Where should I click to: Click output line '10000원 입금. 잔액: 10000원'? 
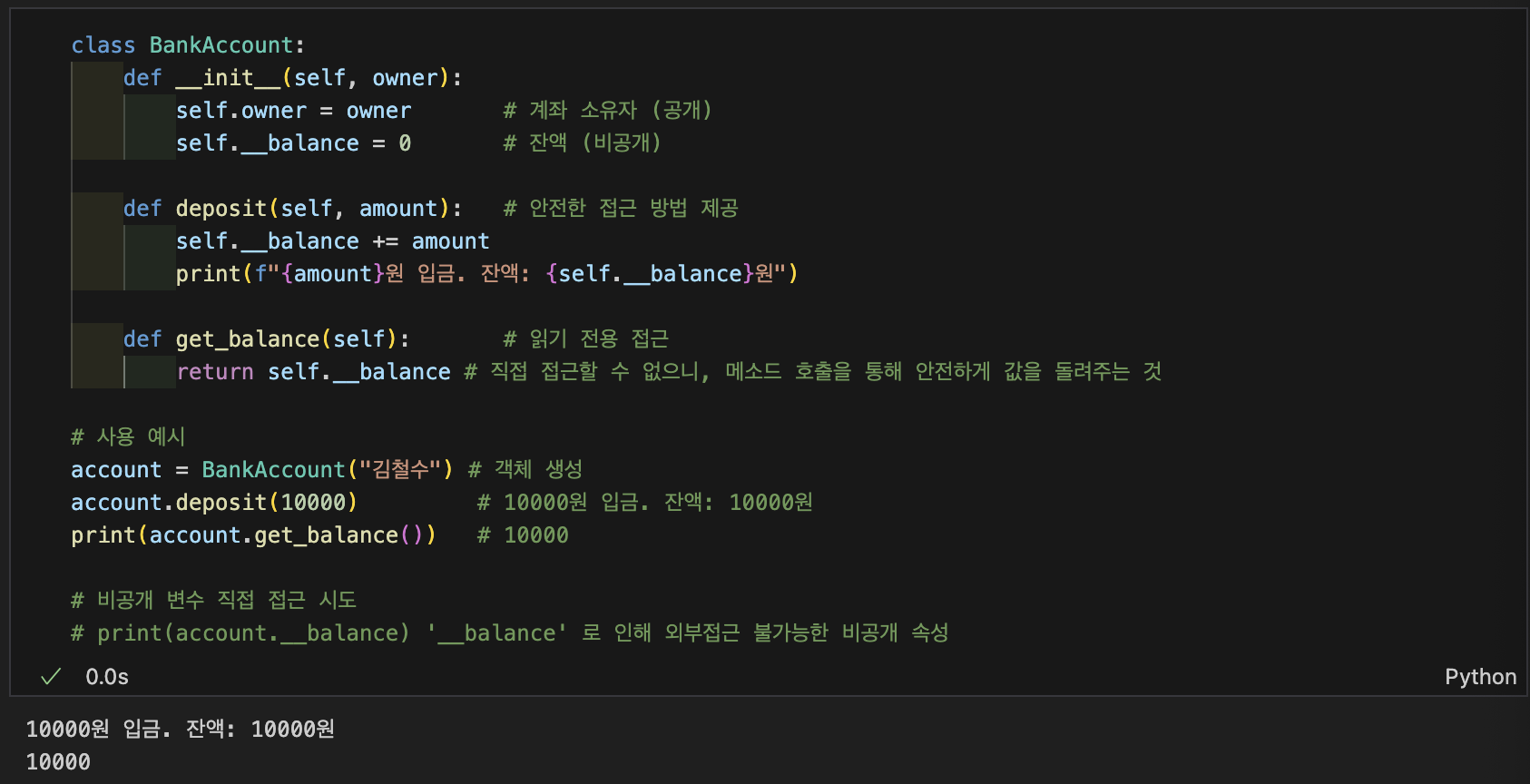pos(180,730)
